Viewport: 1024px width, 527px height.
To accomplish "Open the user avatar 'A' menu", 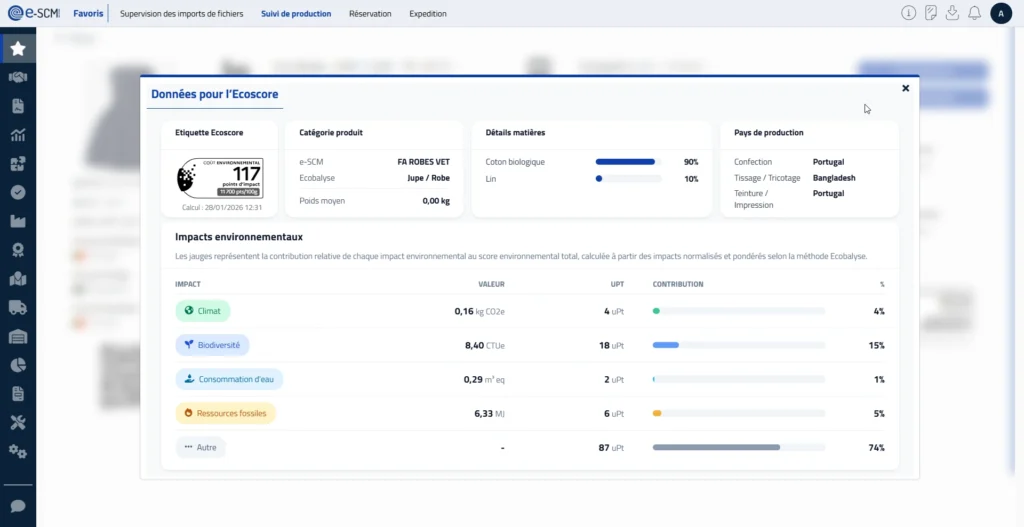I will 1001,13.
